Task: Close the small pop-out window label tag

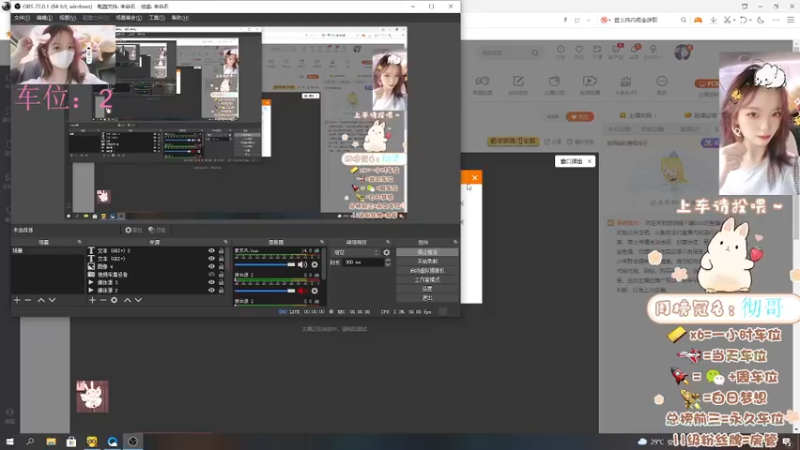Action: (x=589, y=161)
